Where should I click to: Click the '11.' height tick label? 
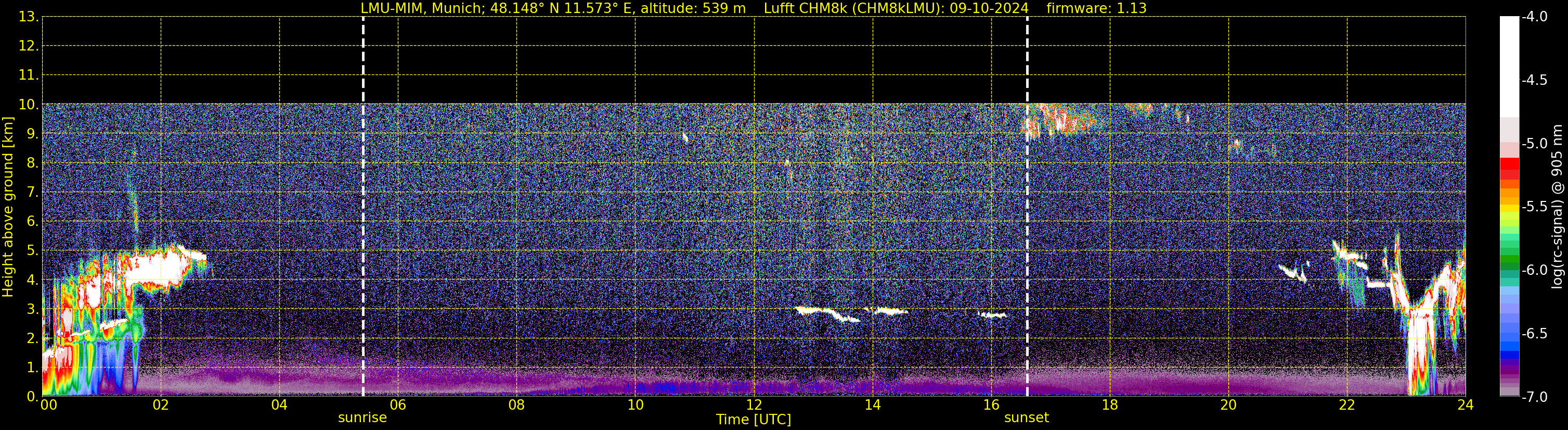tap(29, 75)
